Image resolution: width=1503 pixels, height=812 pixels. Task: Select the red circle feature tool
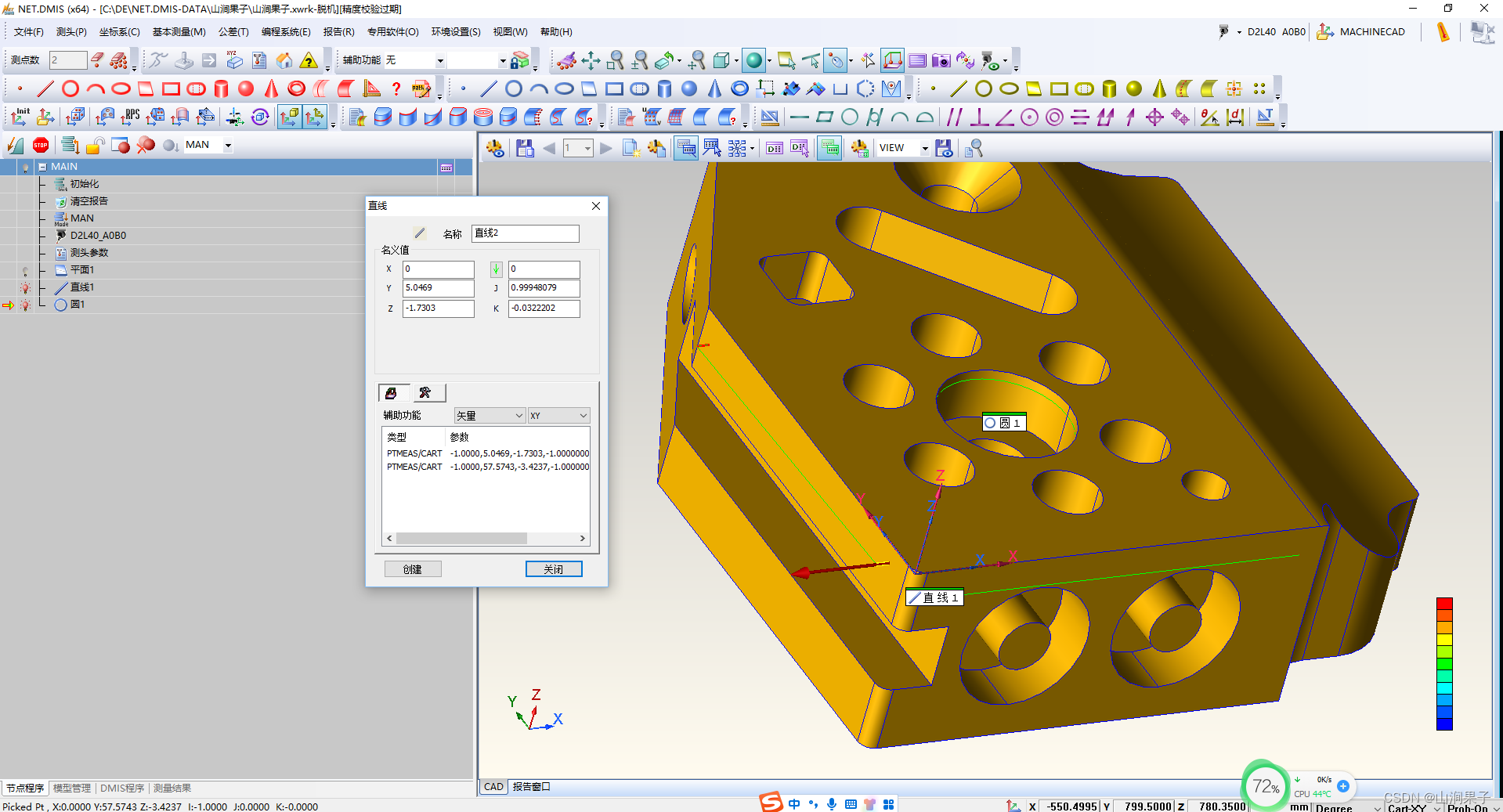pos(70,88)
